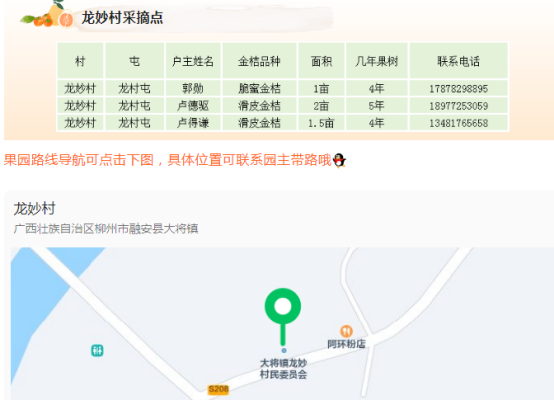Click the address 广西壮族自治区柳州市融安县大将镇
554x400 pixels.
pos(106,229)
